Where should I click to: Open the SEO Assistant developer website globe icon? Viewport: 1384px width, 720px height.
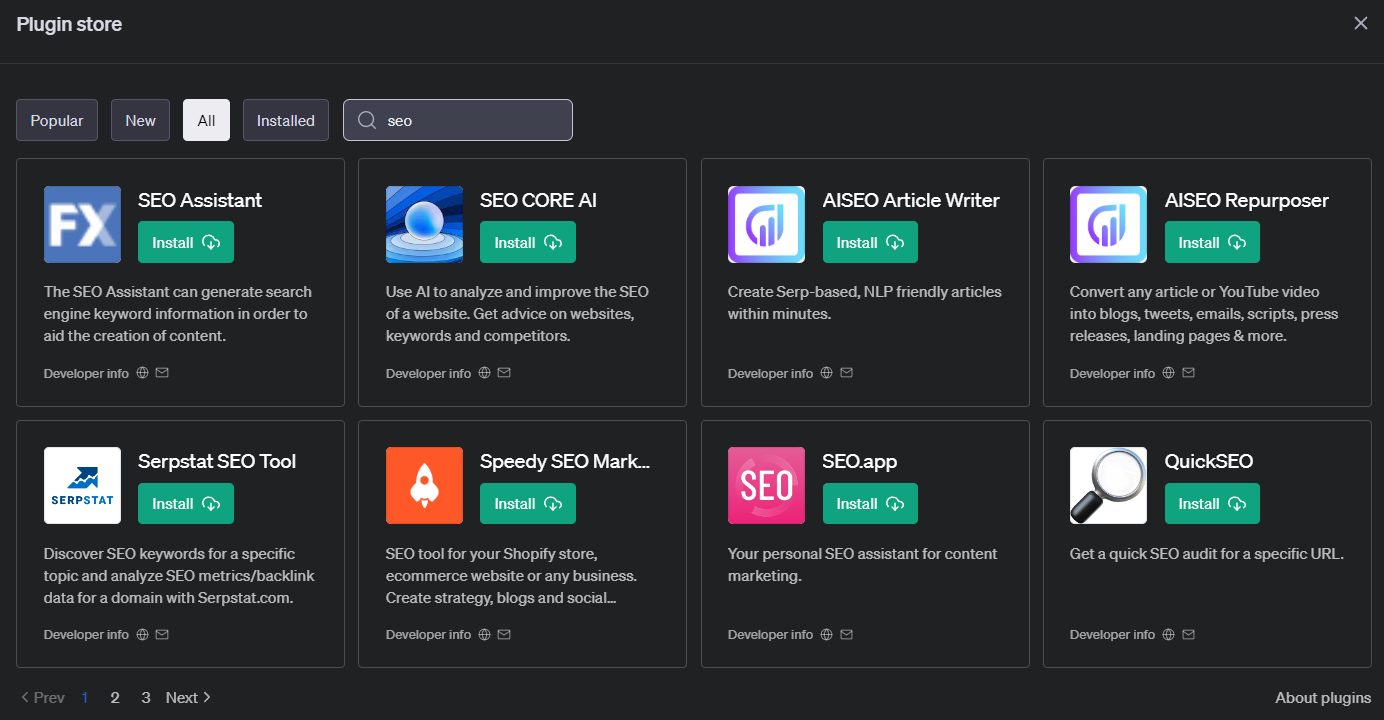pyautogui.click(x=143, y=373)
